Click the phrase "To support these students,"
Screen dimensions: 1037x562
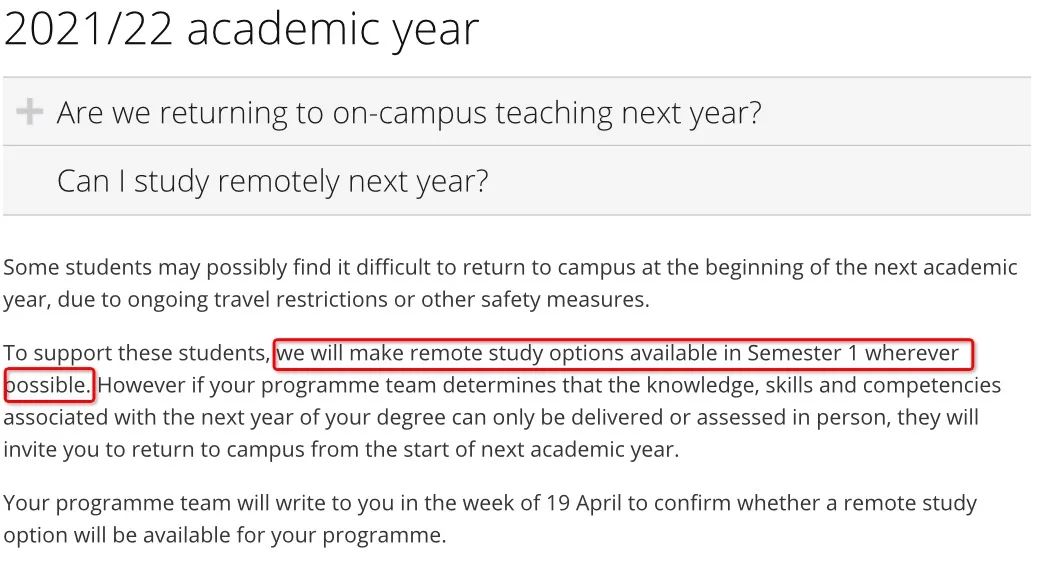coord(137,353)
